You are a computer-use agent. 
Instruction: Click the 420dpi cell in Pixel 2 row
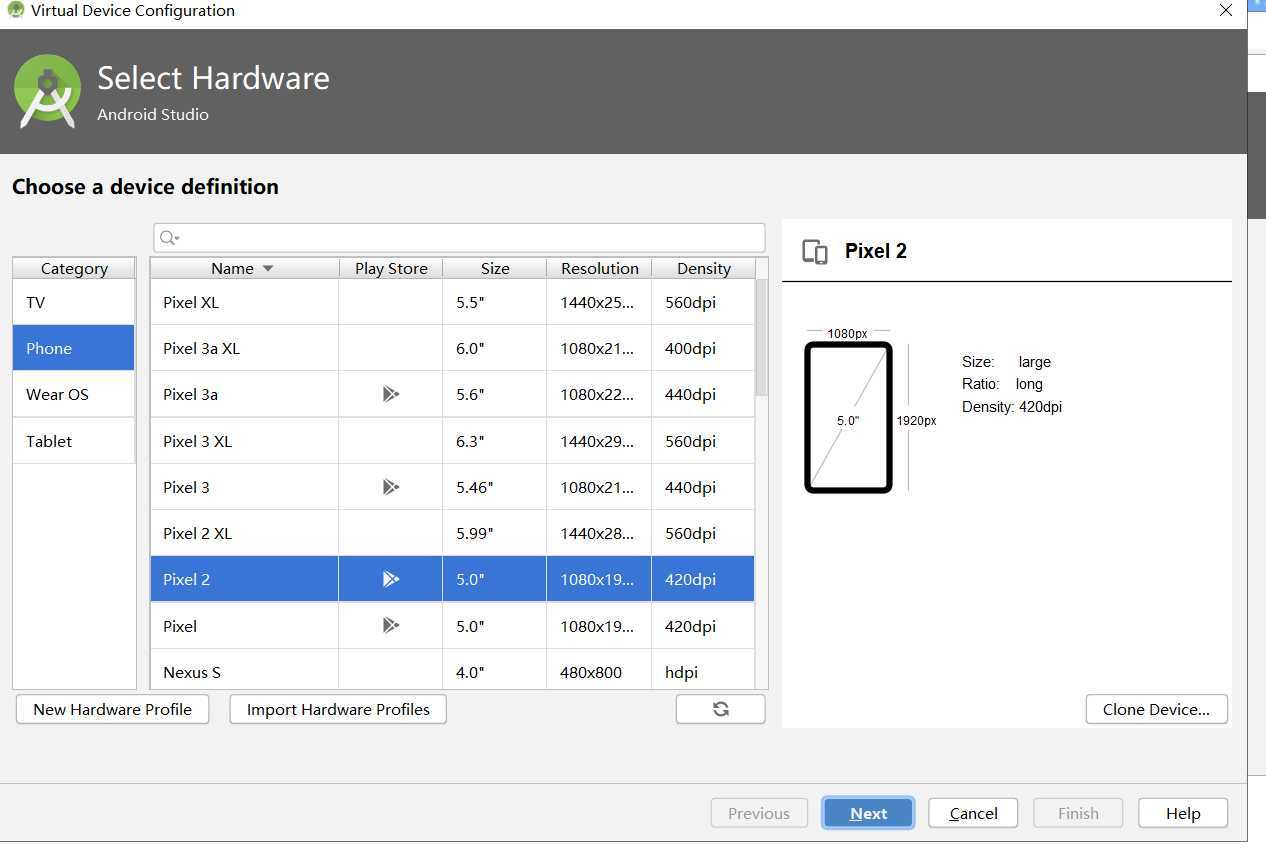703,579
